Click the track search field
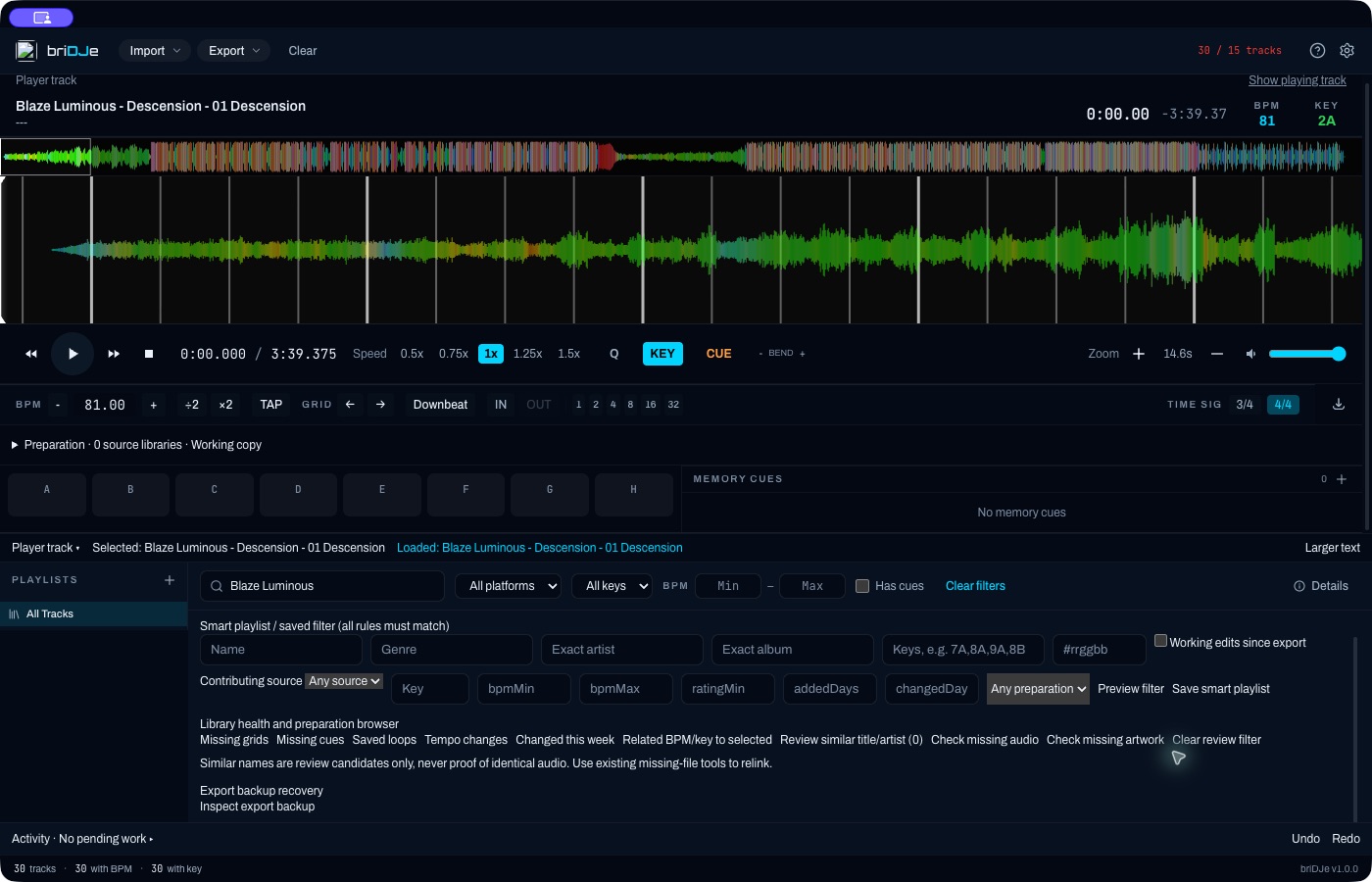Image resolution: width=1372 pixels, height=882 pixels. 322,586
